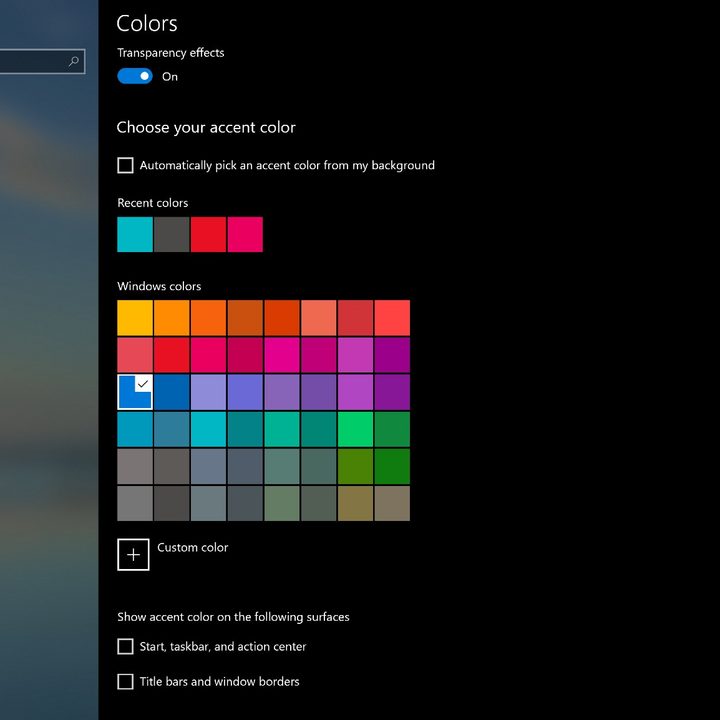Select the camouflage tan swatch ending last row

392,503
